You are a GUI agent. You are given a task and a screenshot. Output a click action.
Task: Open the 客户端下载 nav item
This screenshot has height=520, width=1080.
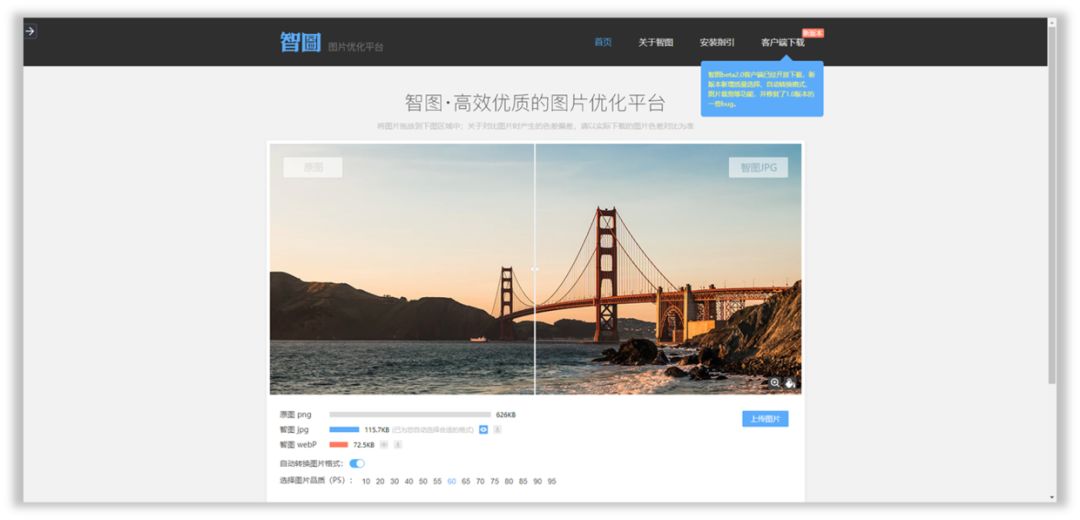pyautogui.click(x=782, y=43)
